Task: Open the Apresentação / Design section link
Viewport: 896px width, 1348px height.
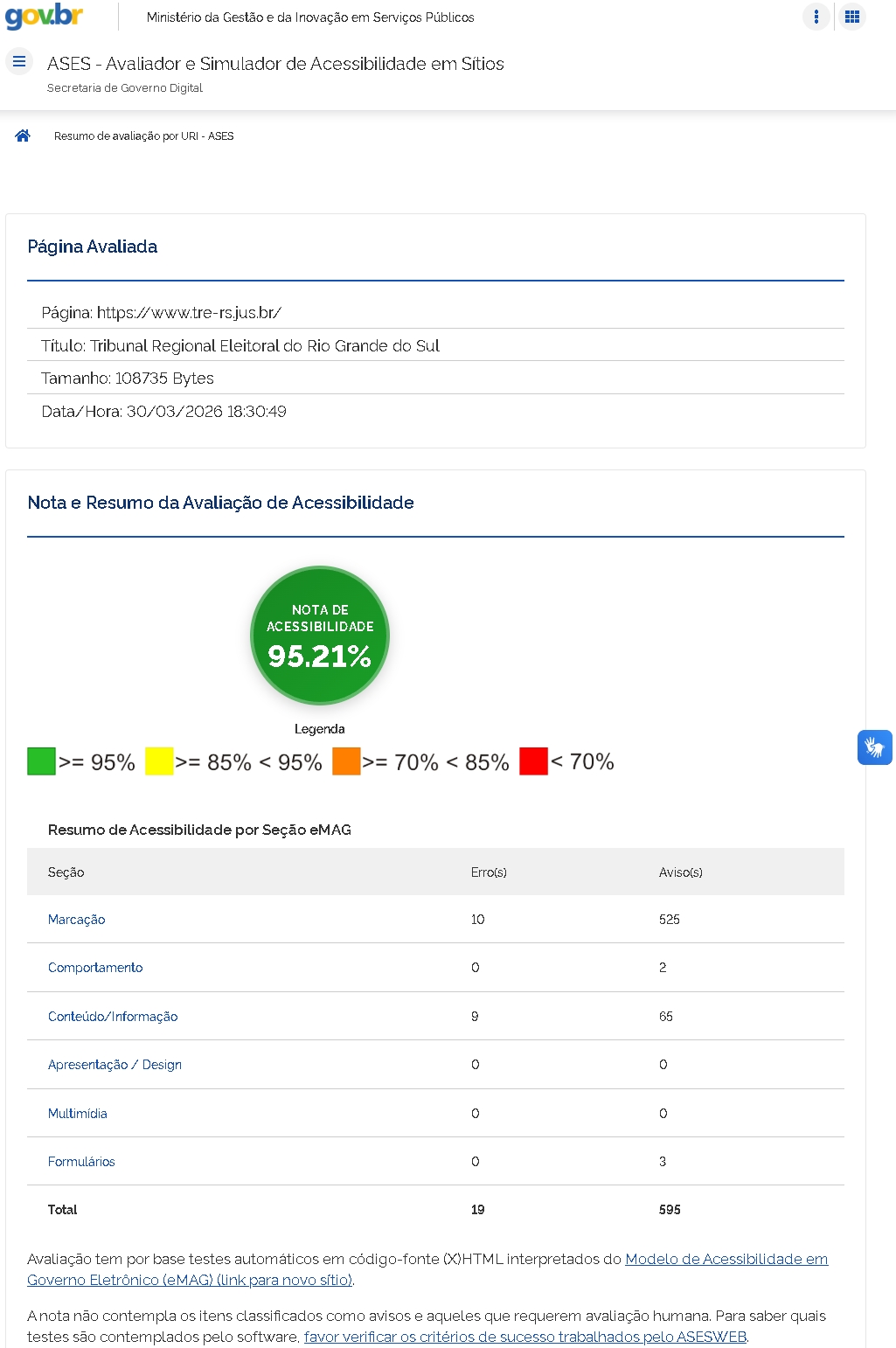Action: pyautogui.click(x=115, y=1065)
